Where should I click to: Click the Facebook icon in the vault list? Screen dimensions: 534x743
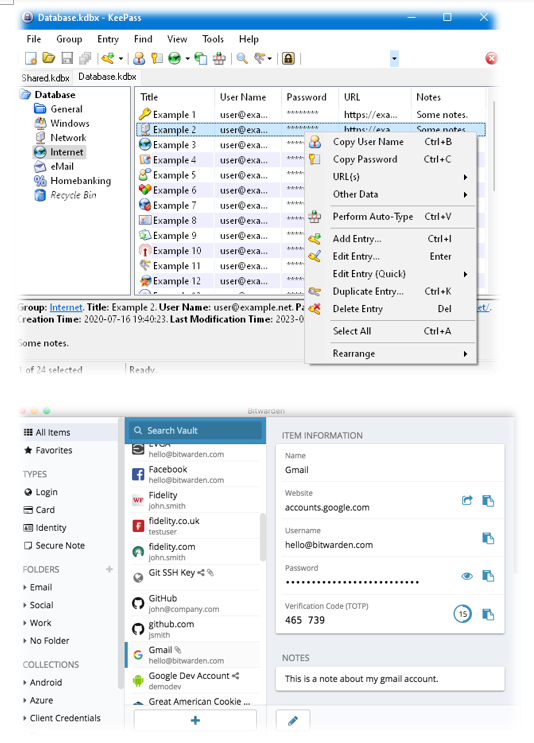pyautogui.click(x=138, y=474)
